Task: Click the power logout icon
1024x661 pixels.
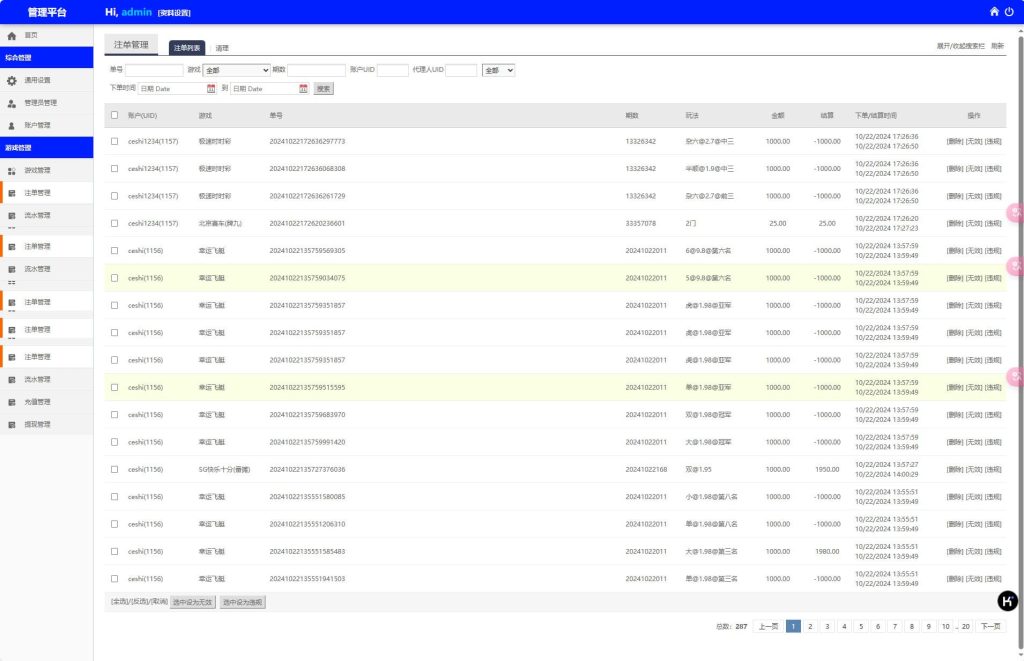Action: pyautogui.click(x=1009, y=12)
